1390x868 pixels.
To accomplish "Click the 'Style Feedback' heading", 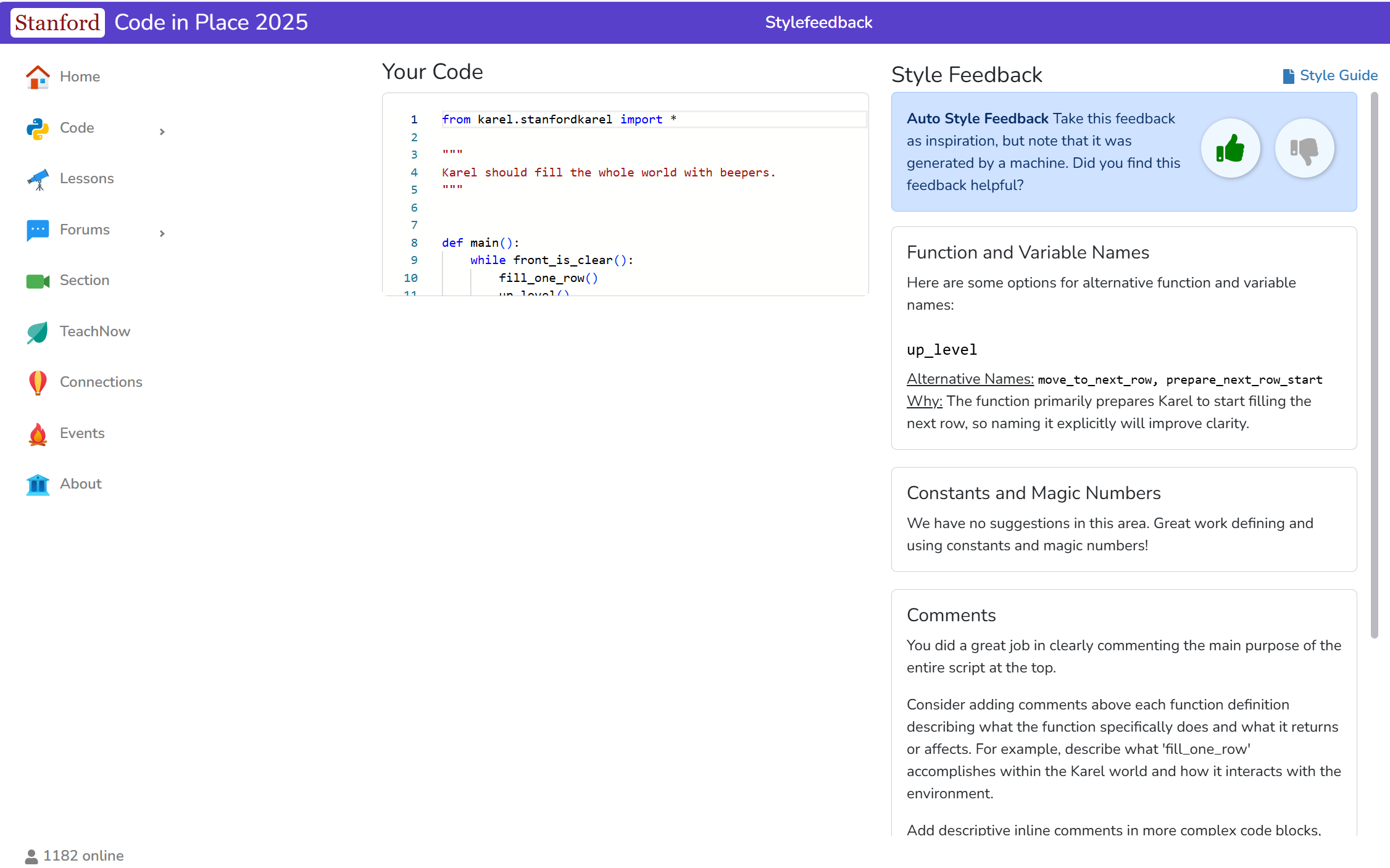I will pyautogui.click(x=967, y=75).
